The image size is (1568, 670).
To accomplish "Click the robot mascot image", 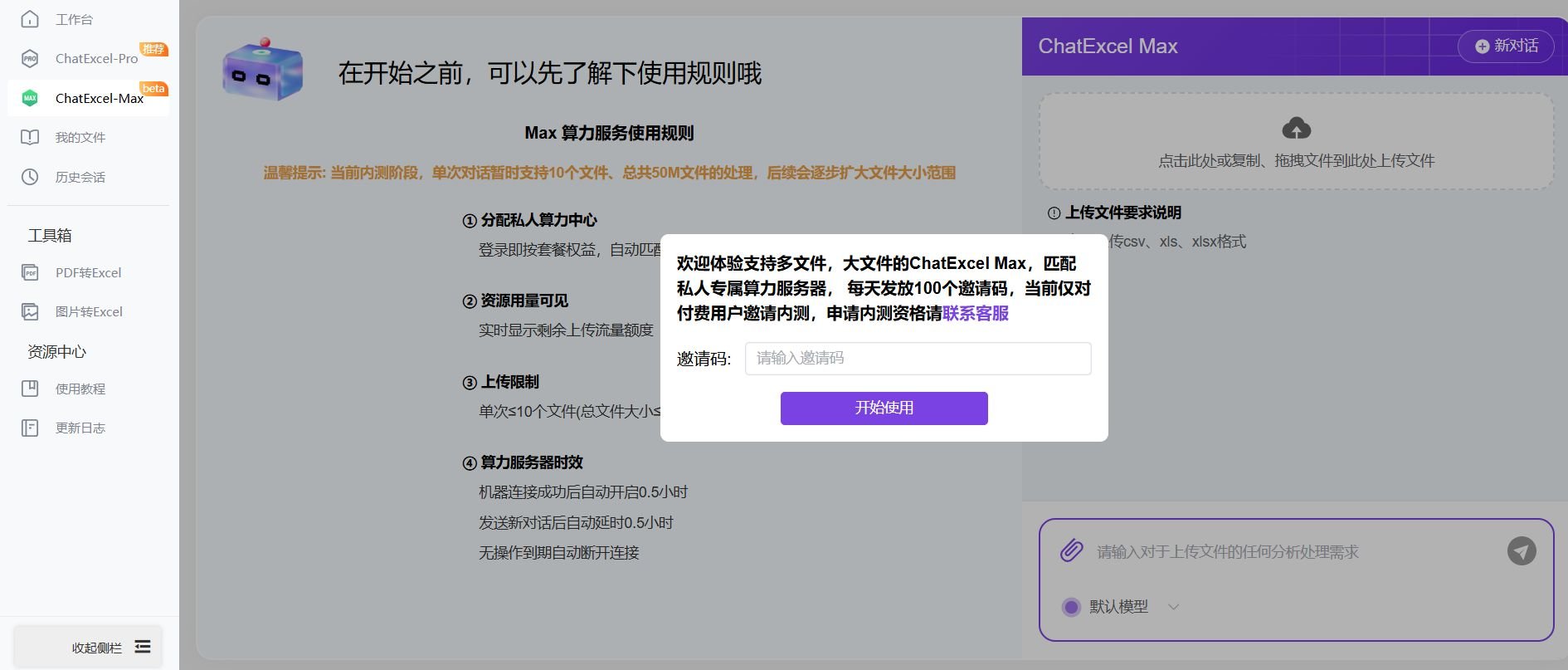I will 262,72.
